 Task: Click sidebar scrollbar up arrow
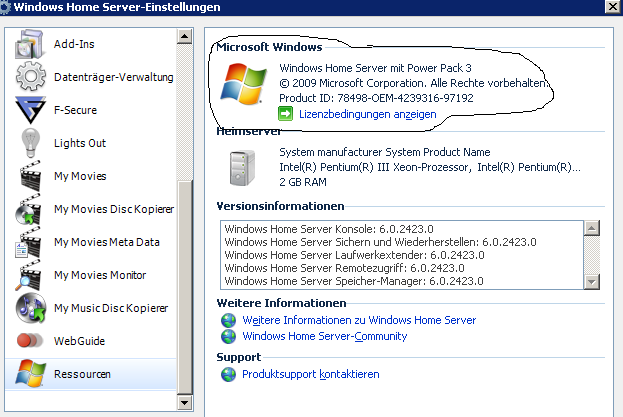coord(184,37)
